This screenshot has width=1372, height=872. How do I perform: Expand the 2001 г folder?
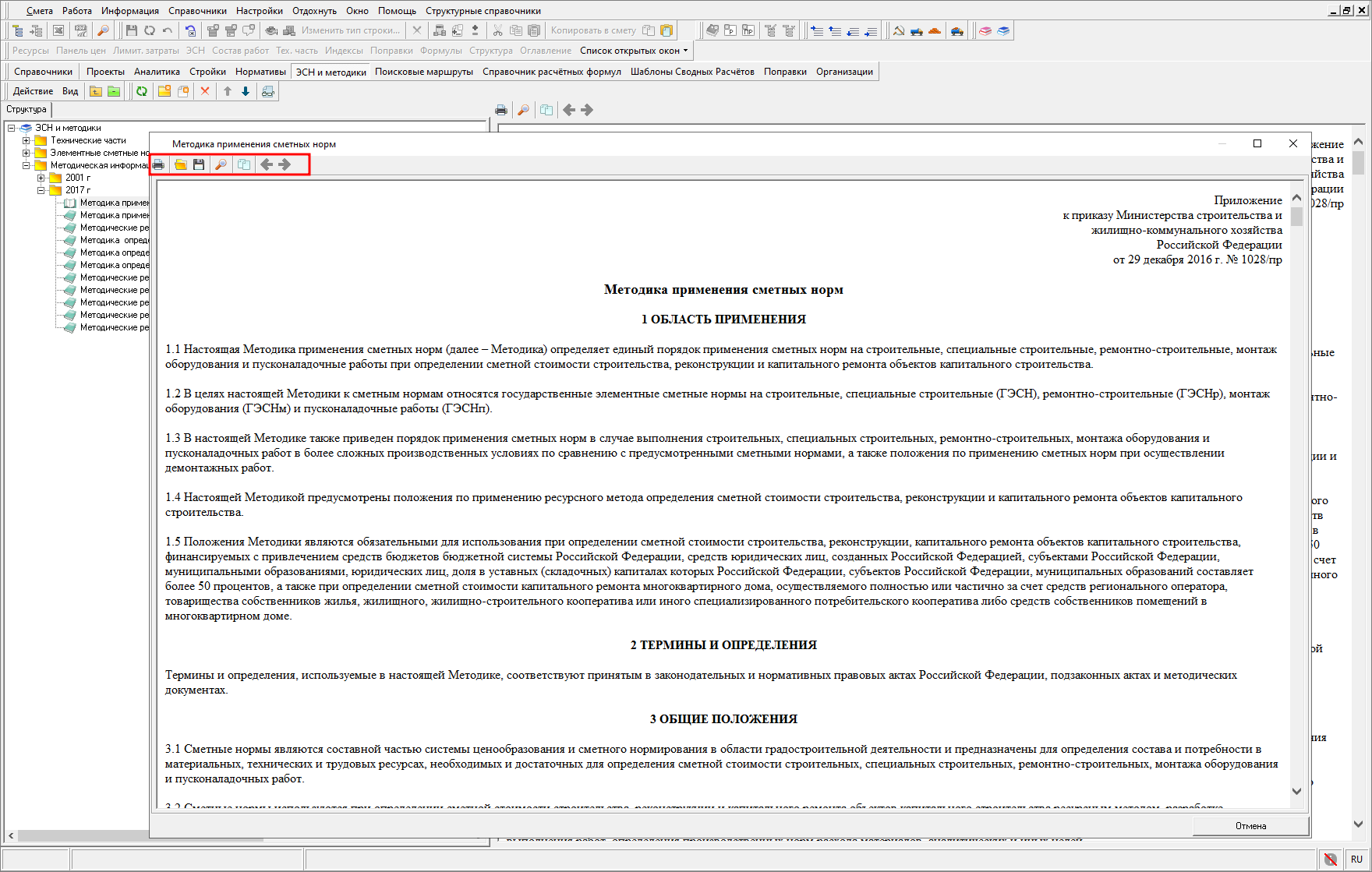pos(41,178)
